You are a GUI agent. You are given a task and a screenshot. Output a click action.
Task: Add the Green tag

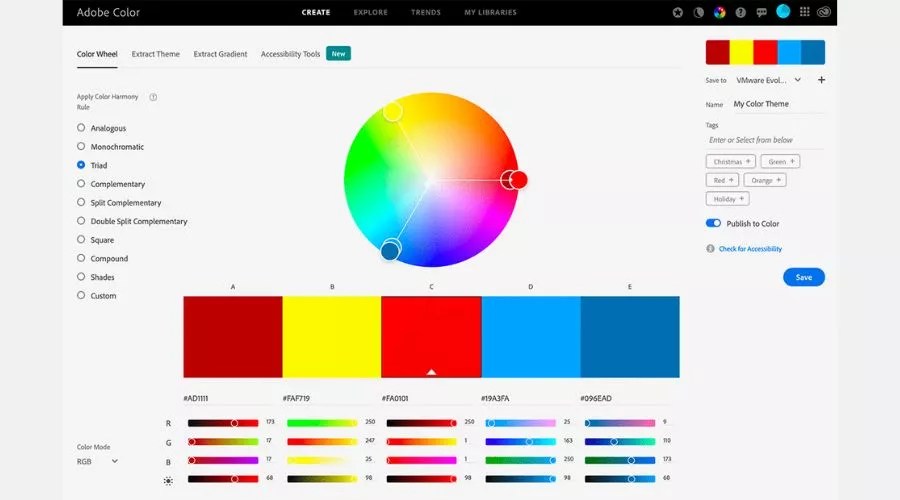point(780,161)
